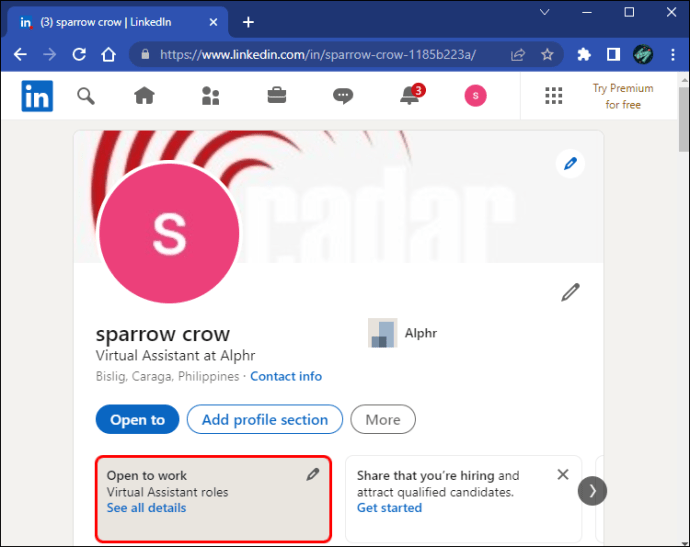The height and width of the screenshot is (547, 690).
Task: View site security lock info
Action: (x=145, y=55)
